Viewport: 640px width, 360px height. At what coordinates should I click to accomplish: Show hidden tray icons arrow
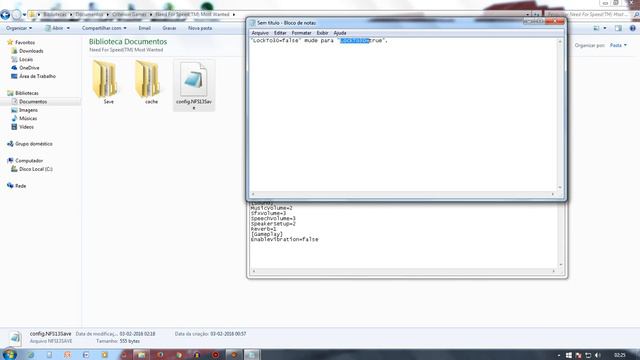tap(558, 355)
